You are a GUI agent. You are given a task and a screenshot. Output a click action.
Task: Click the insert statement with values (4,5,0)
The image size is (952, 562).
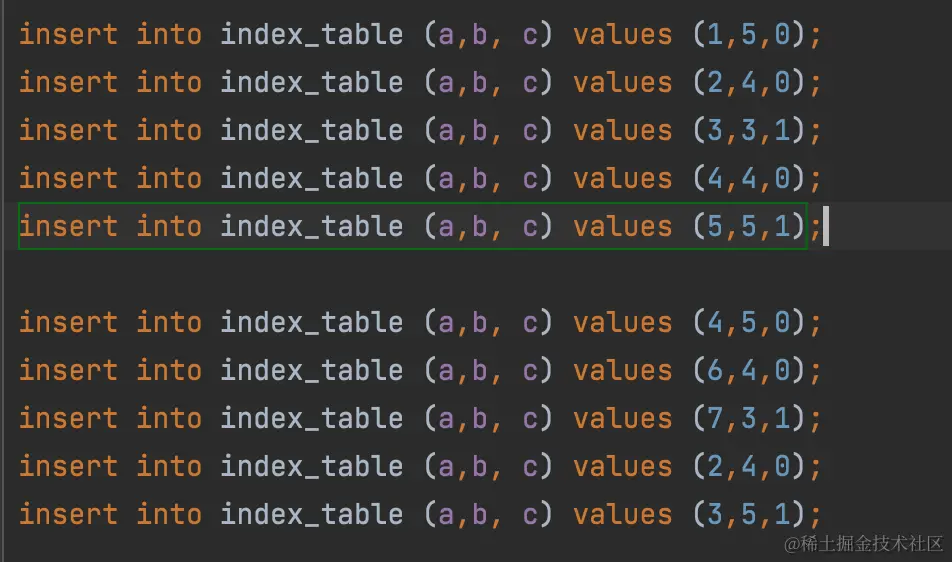point(420,322)
